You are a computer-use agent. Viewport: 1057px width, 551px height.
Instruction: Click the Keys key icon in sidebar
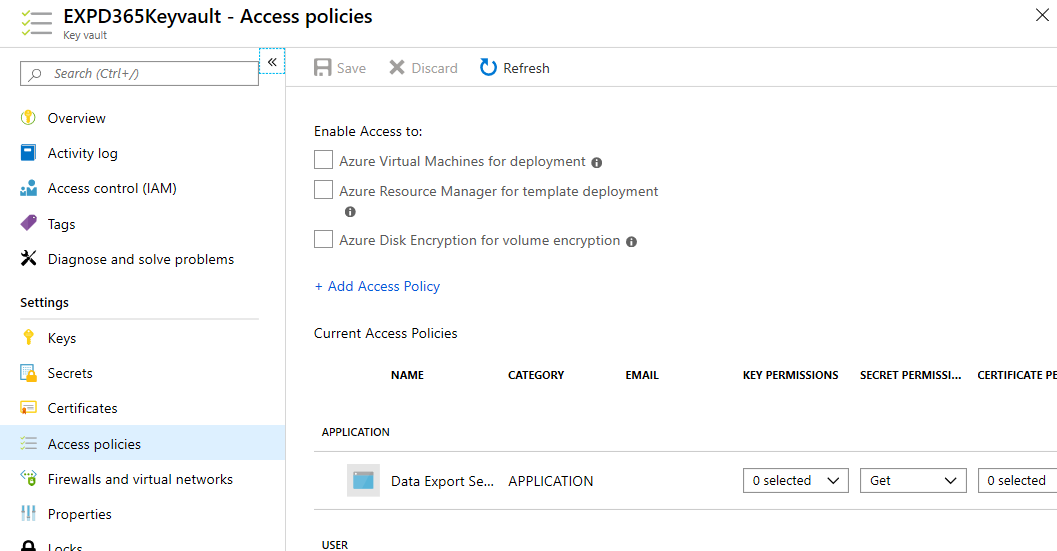(x=28, y=338)
